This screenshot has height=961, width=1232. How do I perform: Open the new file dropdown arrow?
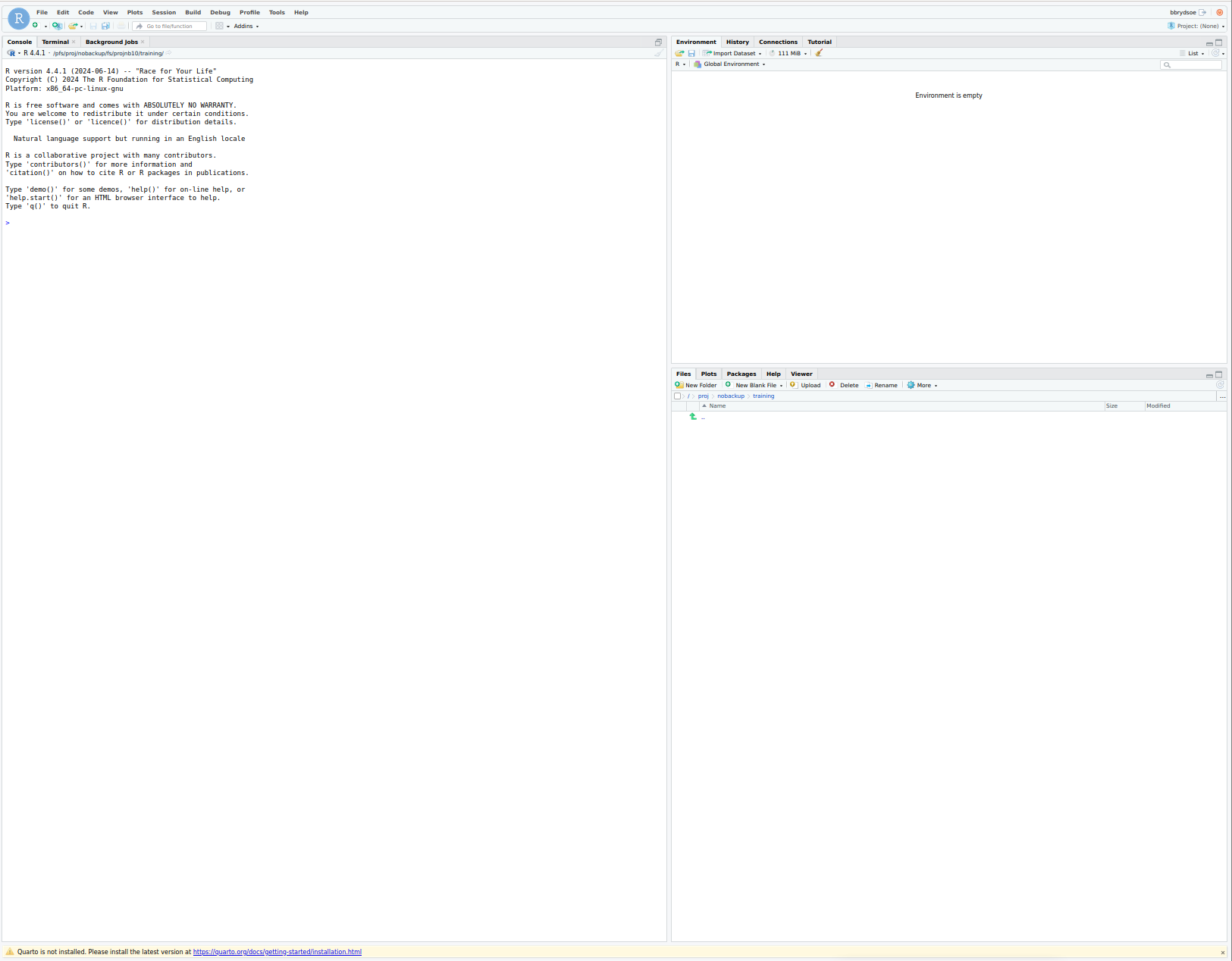pos(45,27)
